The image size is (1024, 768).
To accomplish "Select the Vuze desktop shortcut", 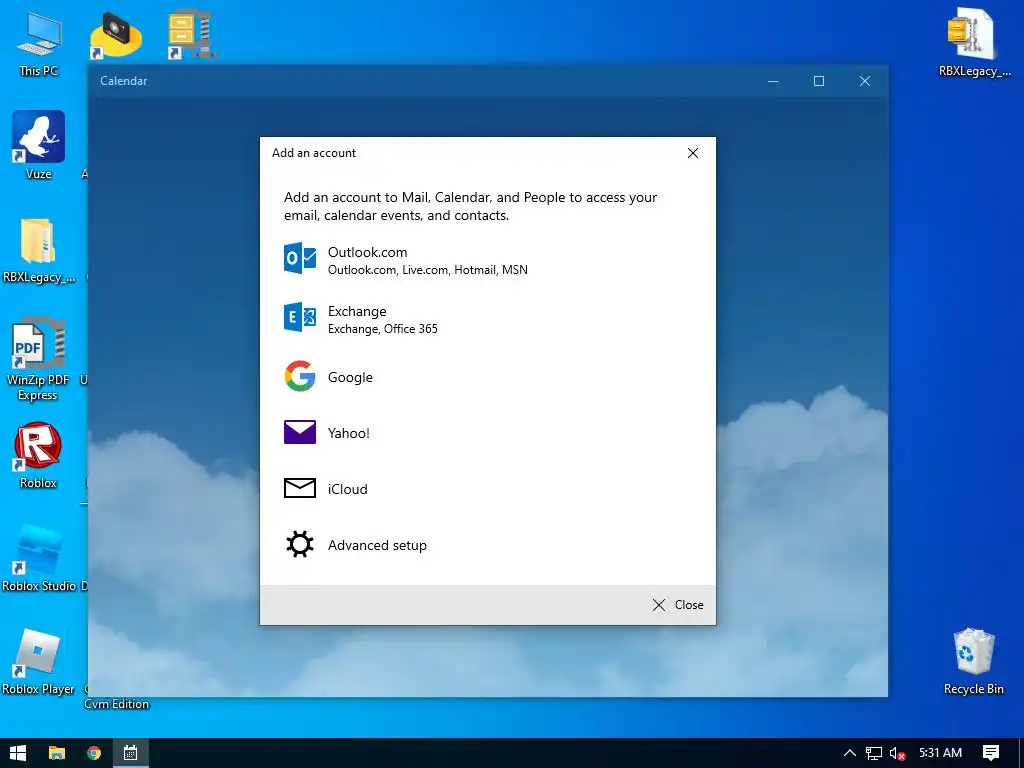I will click(x=39, y=145).
